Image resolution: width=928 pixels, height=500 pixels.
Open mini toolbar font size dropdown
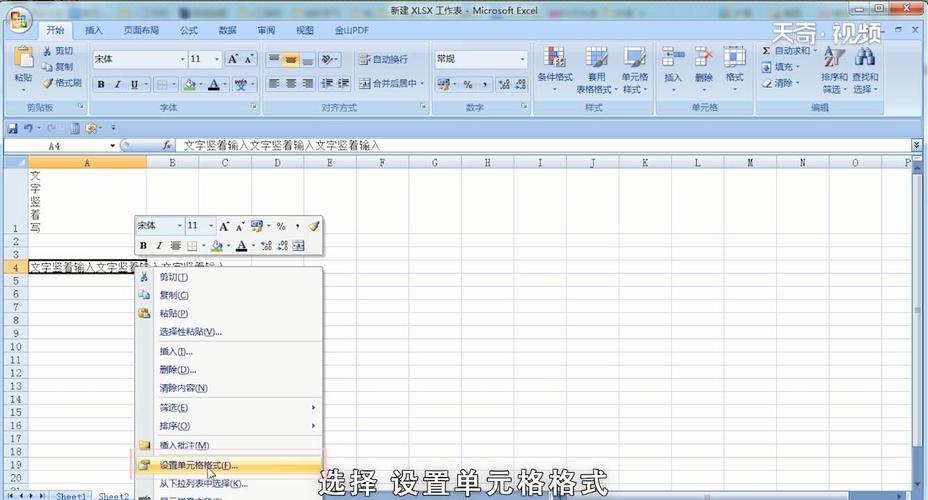click(211, 226)
